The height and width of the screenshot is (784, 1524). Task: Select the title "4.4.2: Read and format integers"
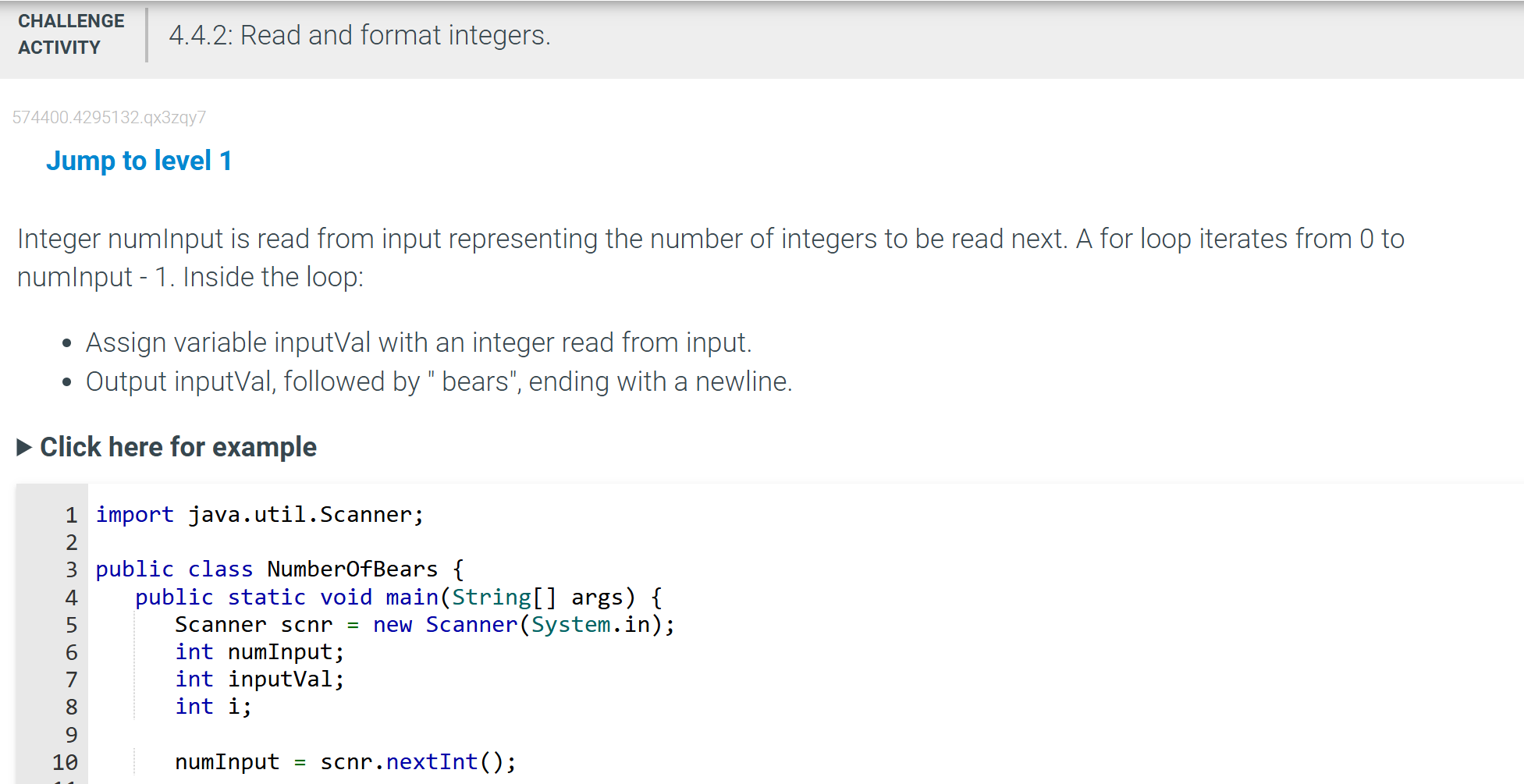(x=358, y=35)
